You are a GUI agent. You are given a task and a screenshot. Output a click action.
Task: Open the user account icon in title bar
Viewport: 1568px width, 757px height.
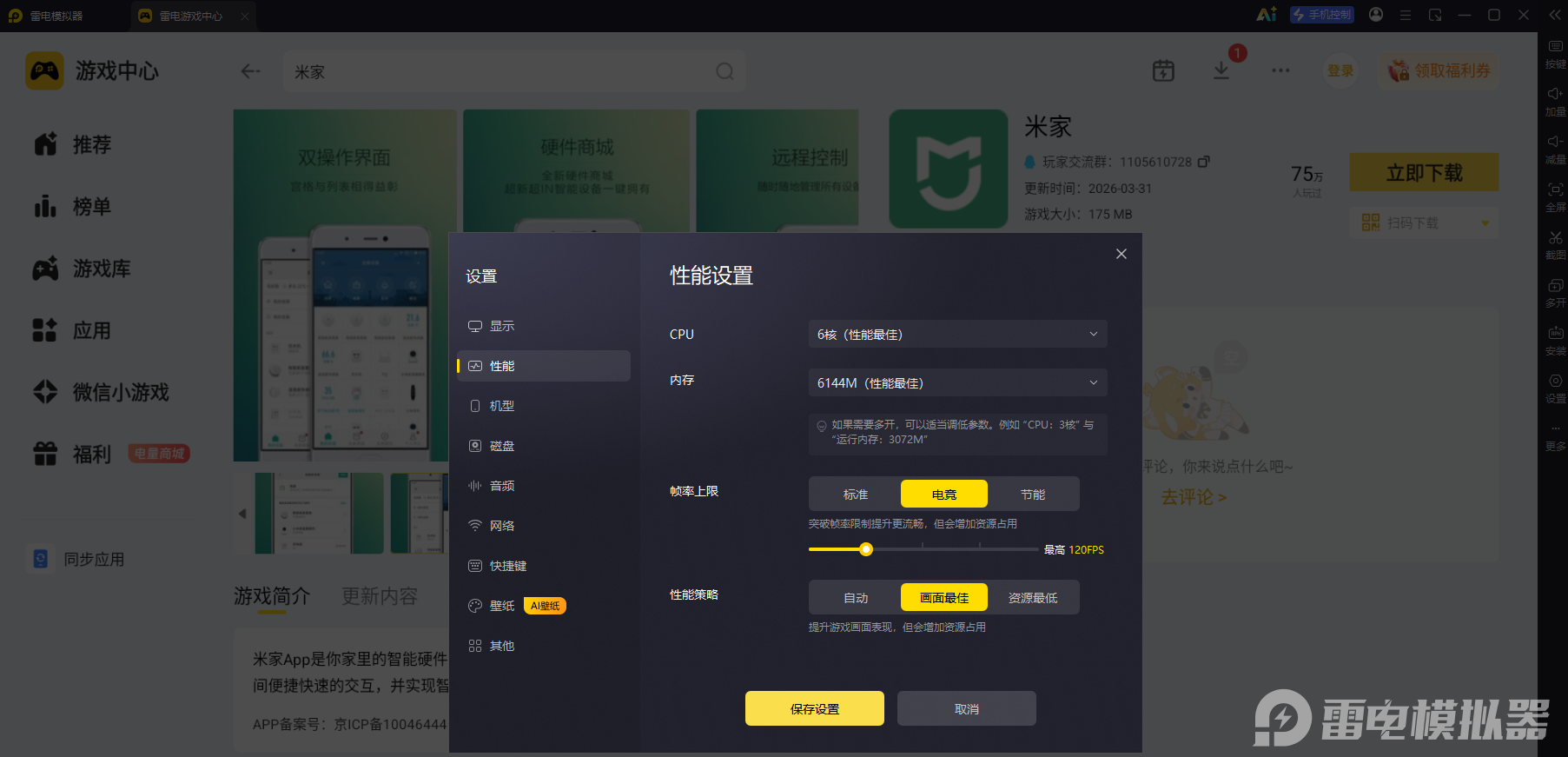pyautogui.click(x=1376, y=15)
